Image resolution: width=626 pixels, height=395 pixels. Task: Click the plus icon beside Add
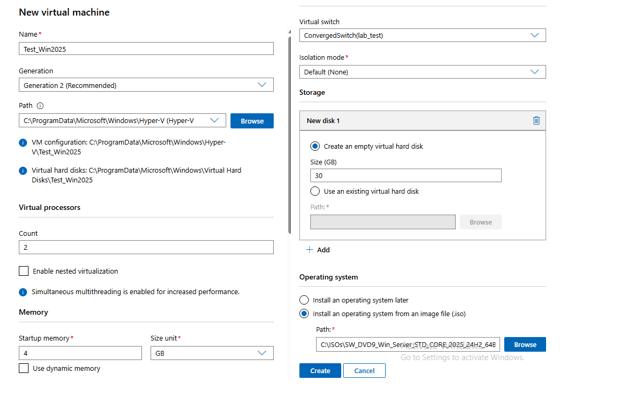click(x=309, y=250)
